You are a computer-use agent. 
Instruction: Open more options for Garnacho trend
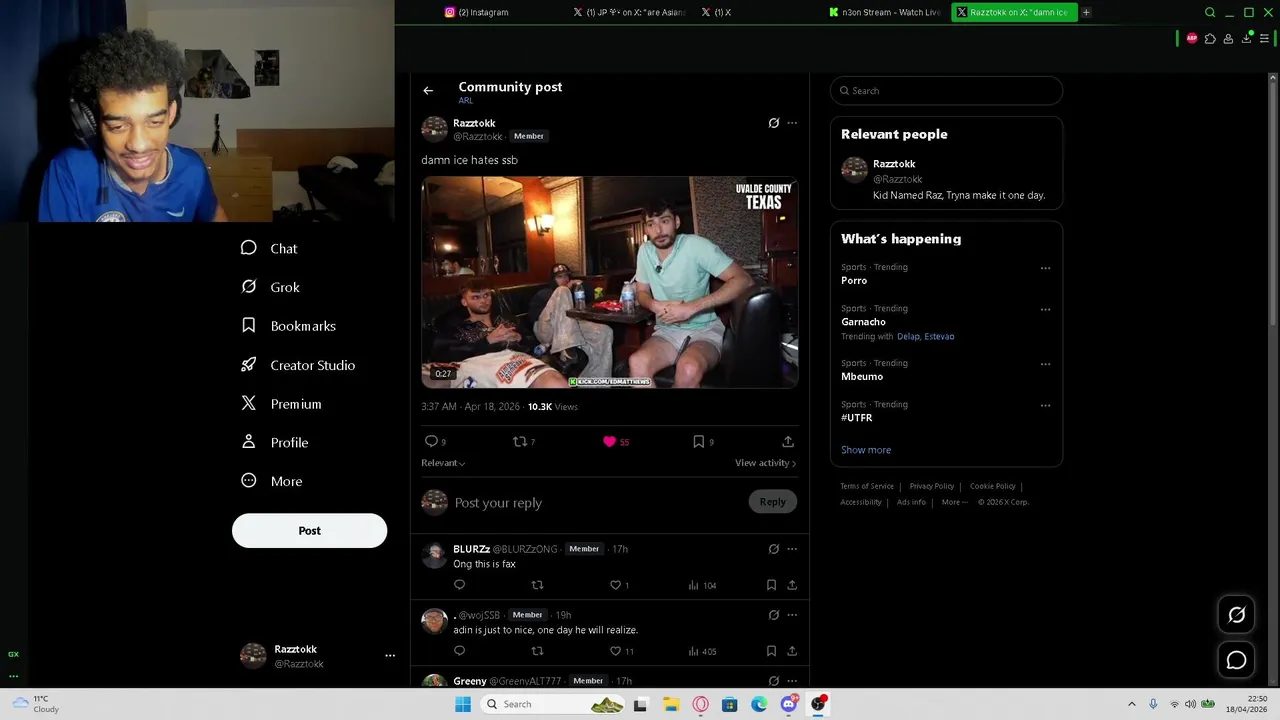point(1045,309)
